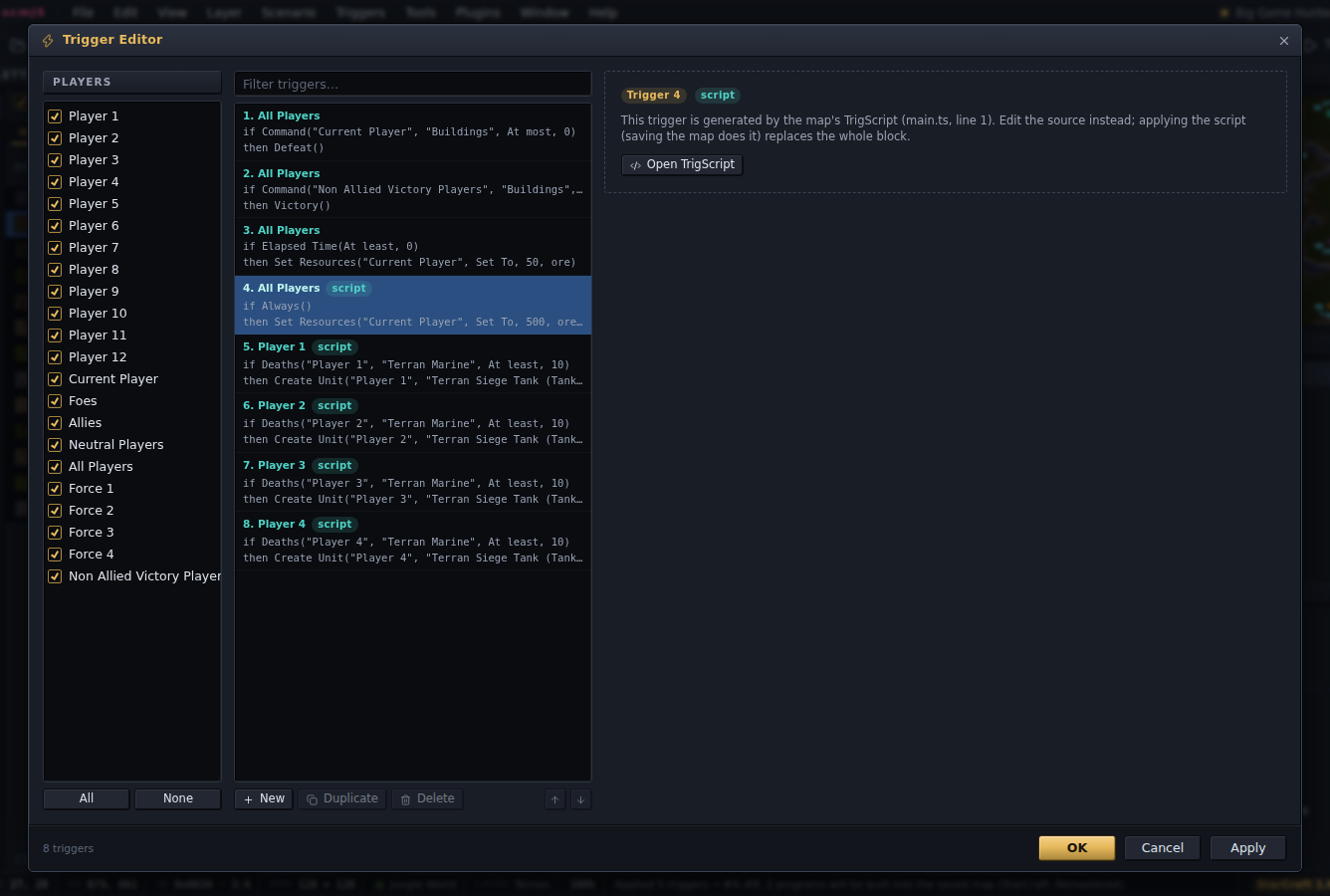Viewport: 1330px width, 896px height.
Task: Select trigger 5 Player 1 script
Action: pyautogui.click(x=413, y=363)
